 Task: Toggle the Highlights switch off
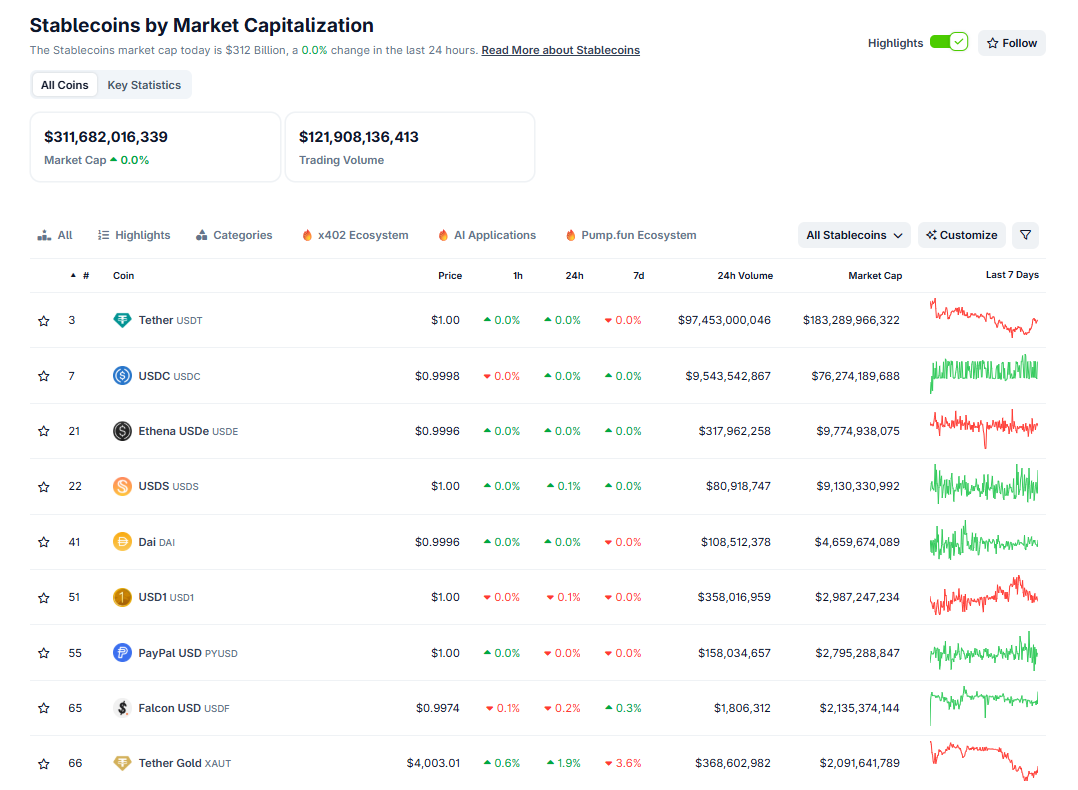[x=948, y=42]
